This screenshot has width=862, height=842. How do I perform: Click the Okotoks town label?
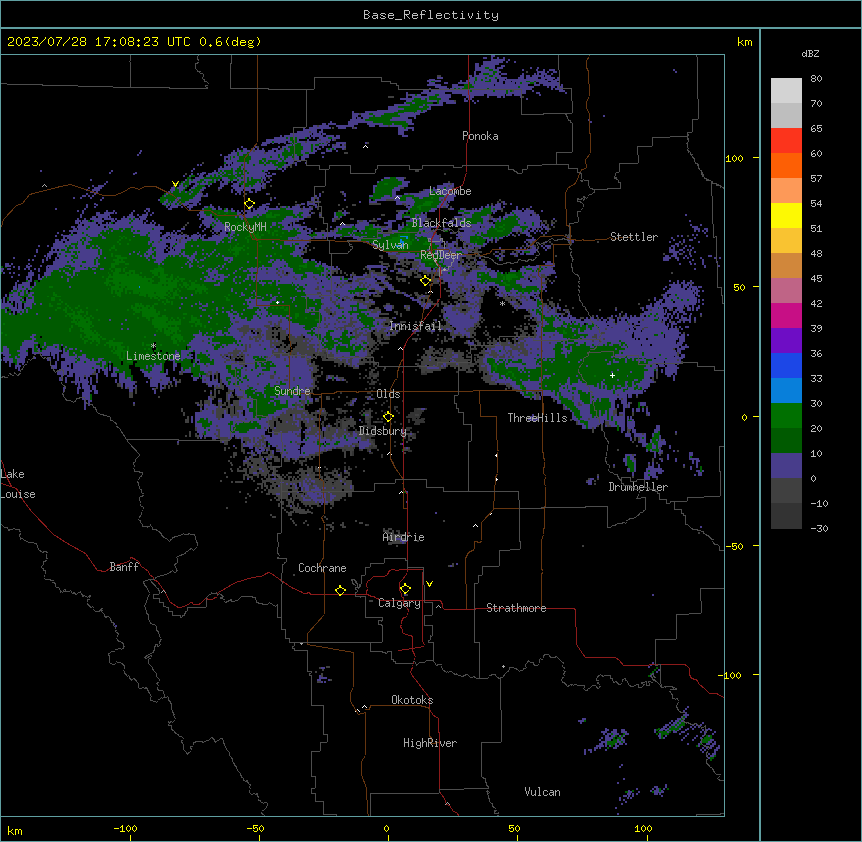412,700
